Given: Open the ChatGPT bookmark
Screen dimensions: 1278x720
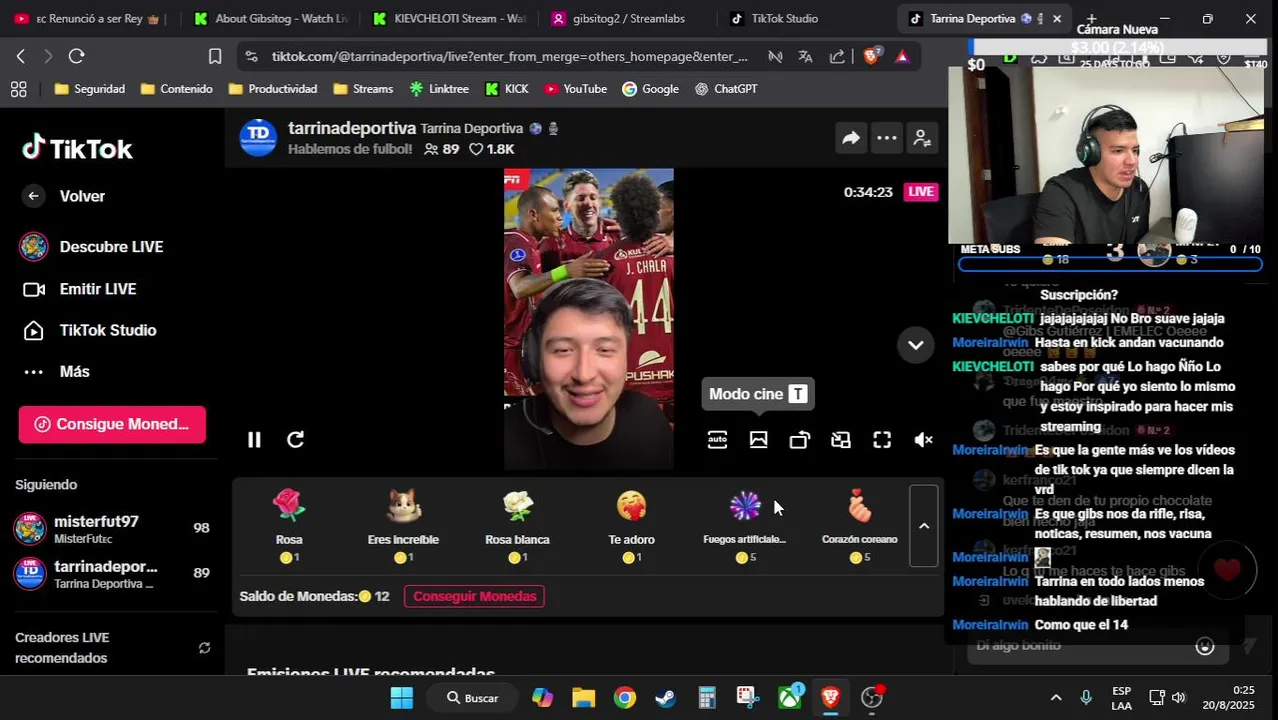Looking at the screenshot, I should [726, 89].
